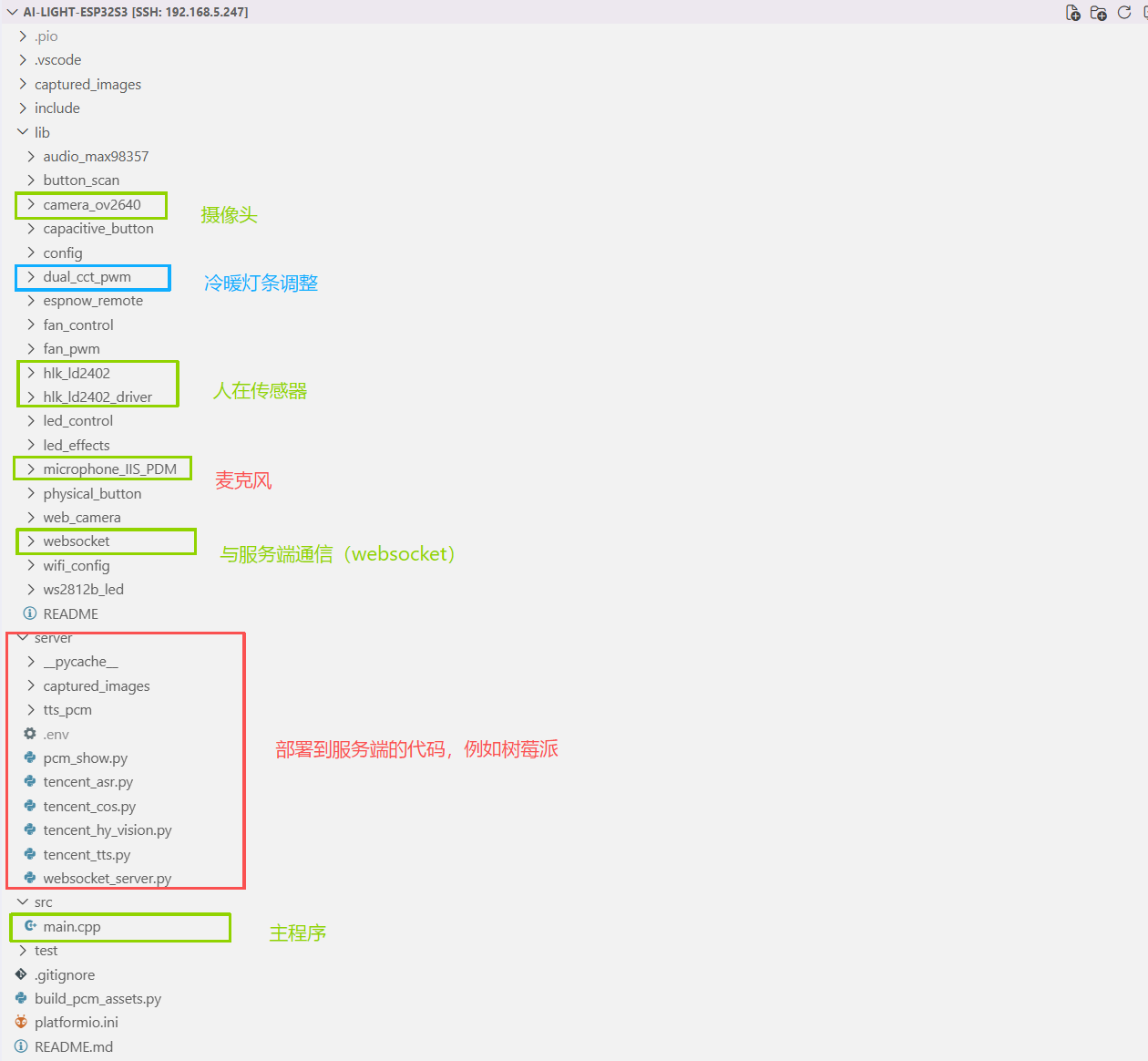Click the New File icon
Screen dimensions: 1148x1061
point(1073,12)
